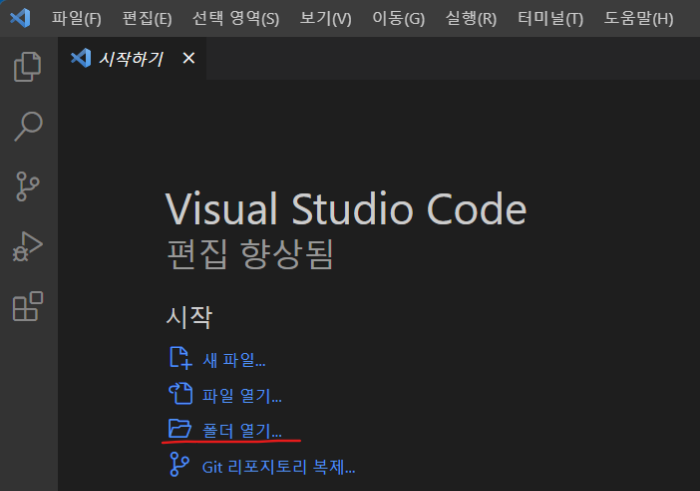Image resolution: width=700 pixels, height=491 pixels.
Task: Click the Git branch icon beside Git 리포지토리 복제
Action: [179, 464]
